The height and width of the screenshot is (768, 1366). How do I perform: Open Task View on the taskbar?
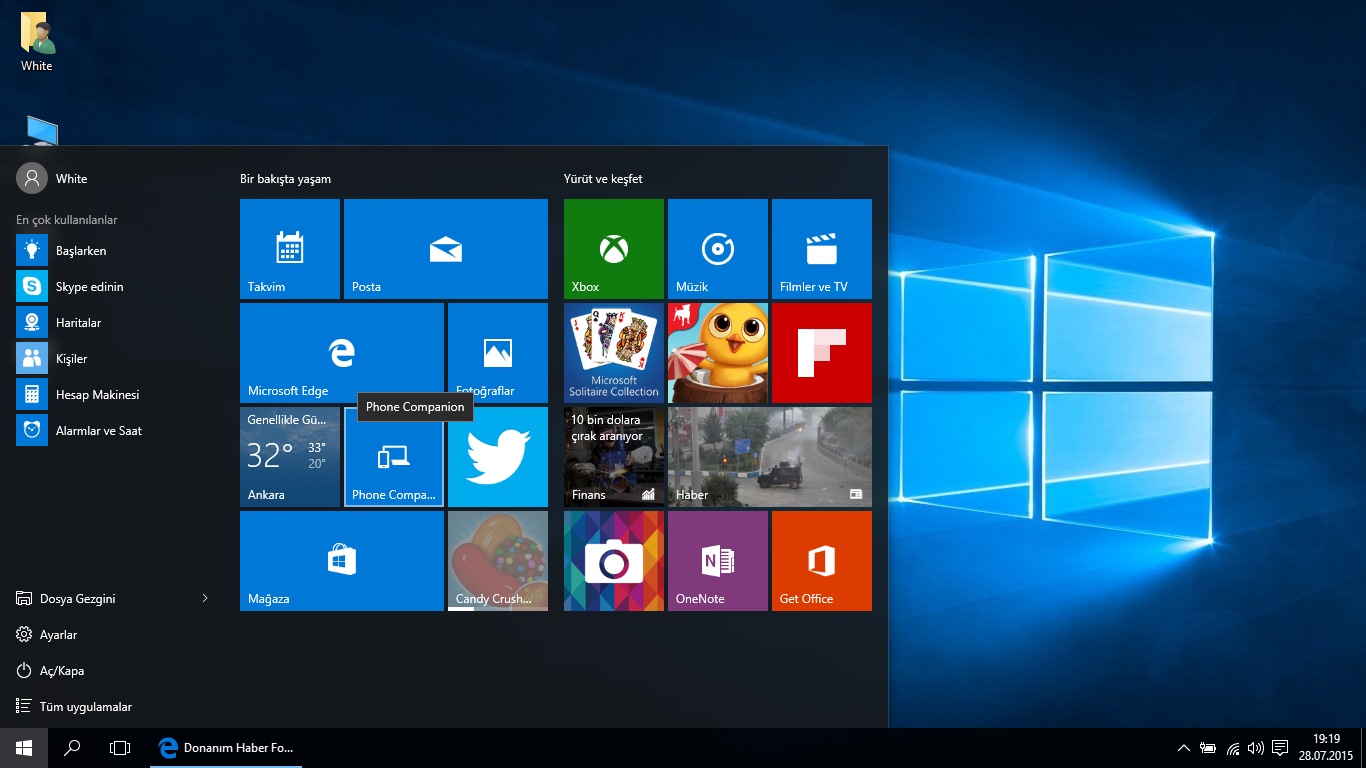pos(120,748)
